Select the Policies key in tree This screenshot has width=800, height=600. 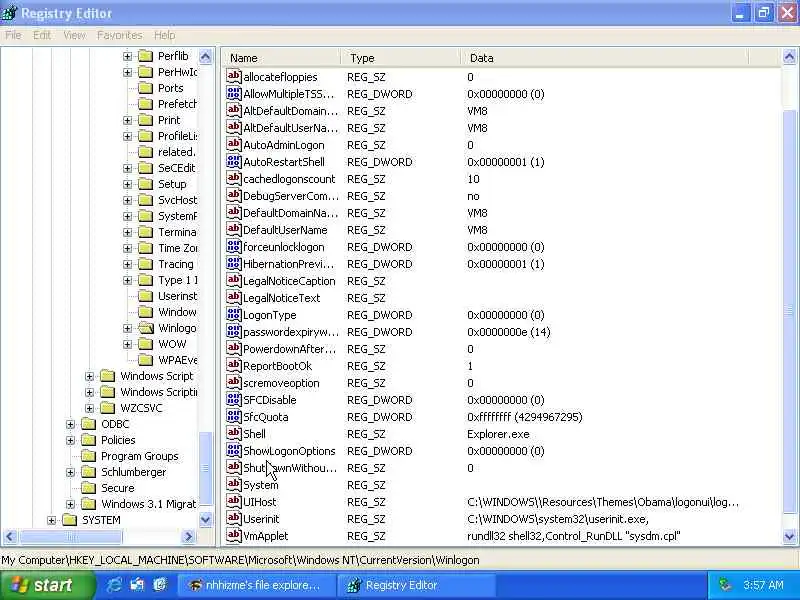pyautogui.click(x=118, y=440)
